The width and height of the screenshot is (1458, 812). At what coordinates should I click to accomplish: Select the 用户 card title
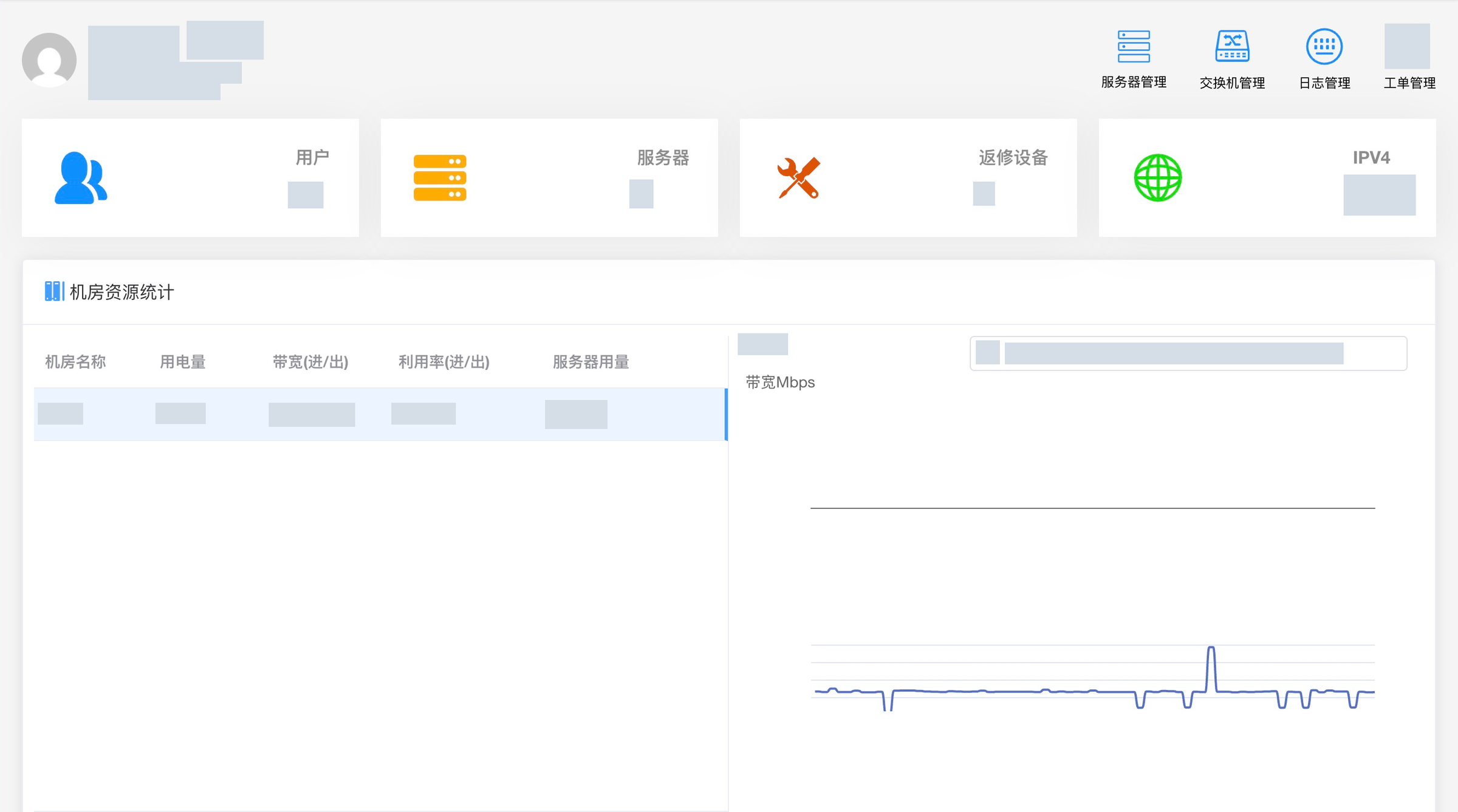(x=312, y=157)
